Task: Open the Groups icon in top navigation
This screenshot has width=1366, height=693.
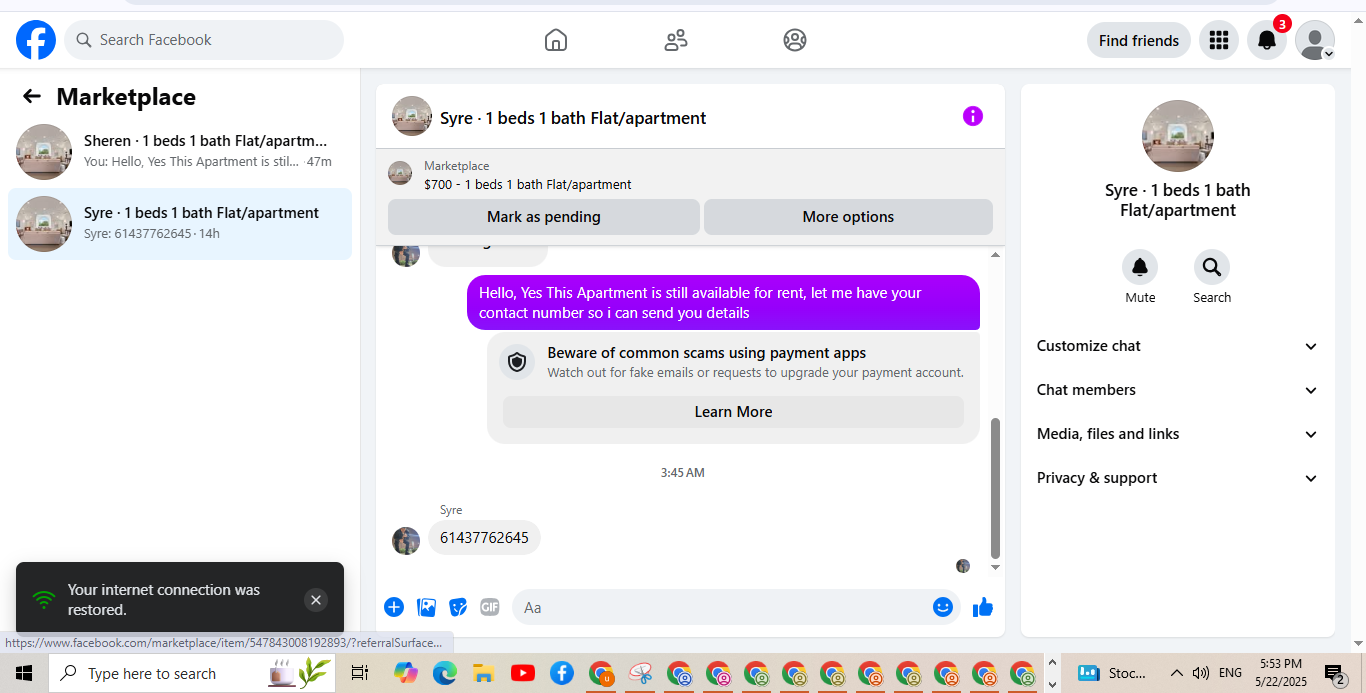Action: point(795,40)
